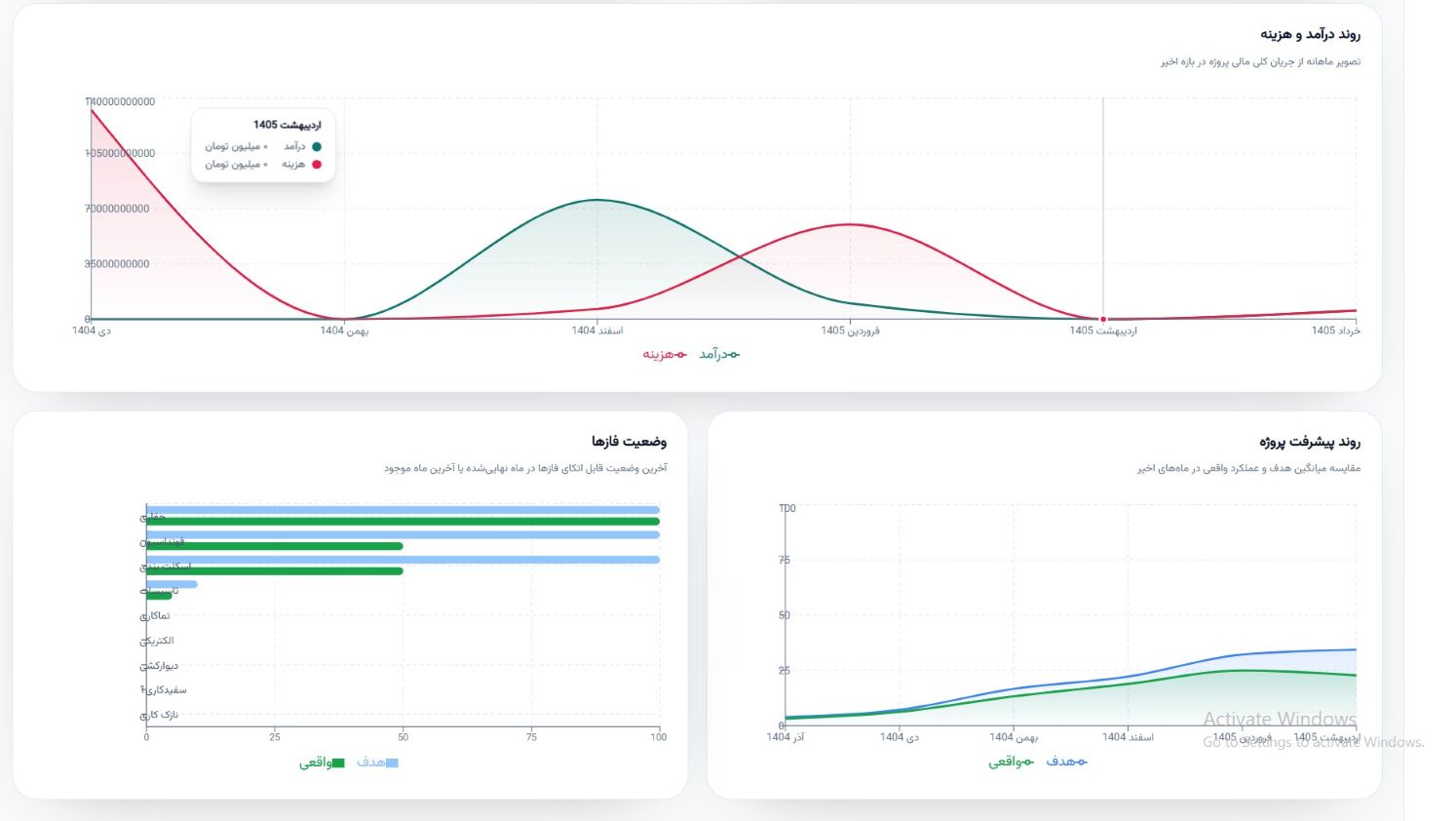
Task: Click the red active data point at اردیبهشت 1405
Action: pos(1103,319)
